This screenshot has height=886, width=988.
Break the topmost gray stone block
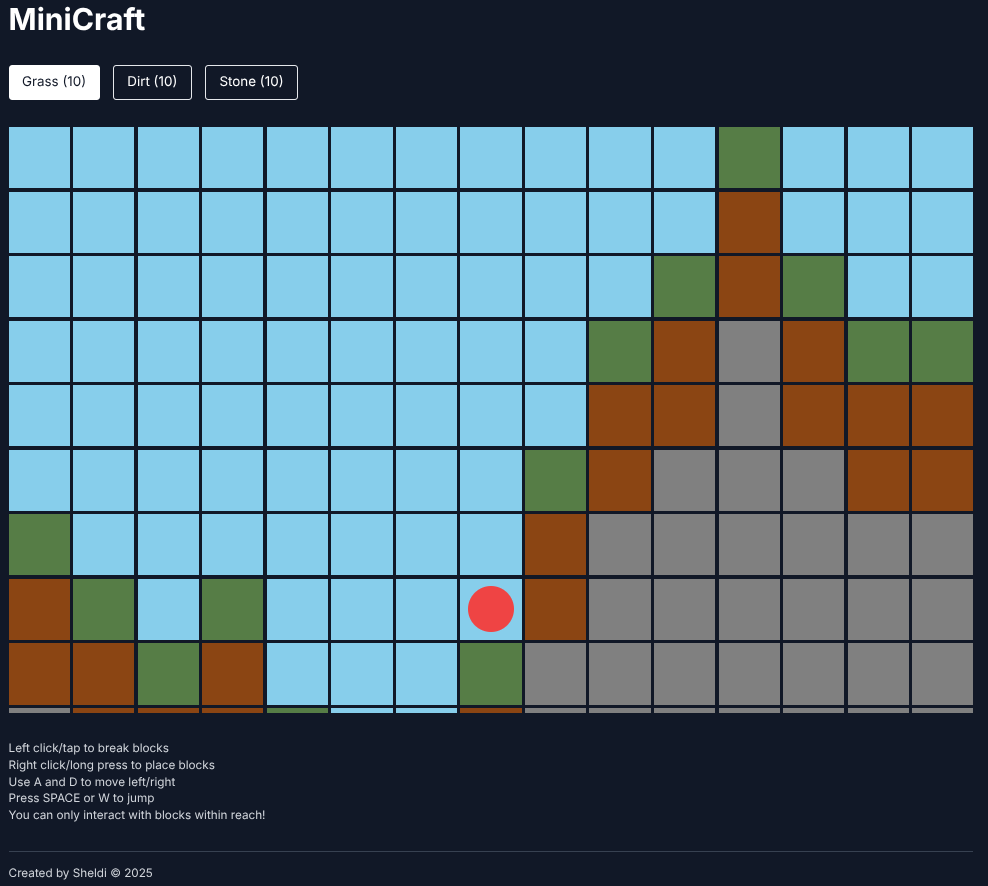(x=749, y=351)
